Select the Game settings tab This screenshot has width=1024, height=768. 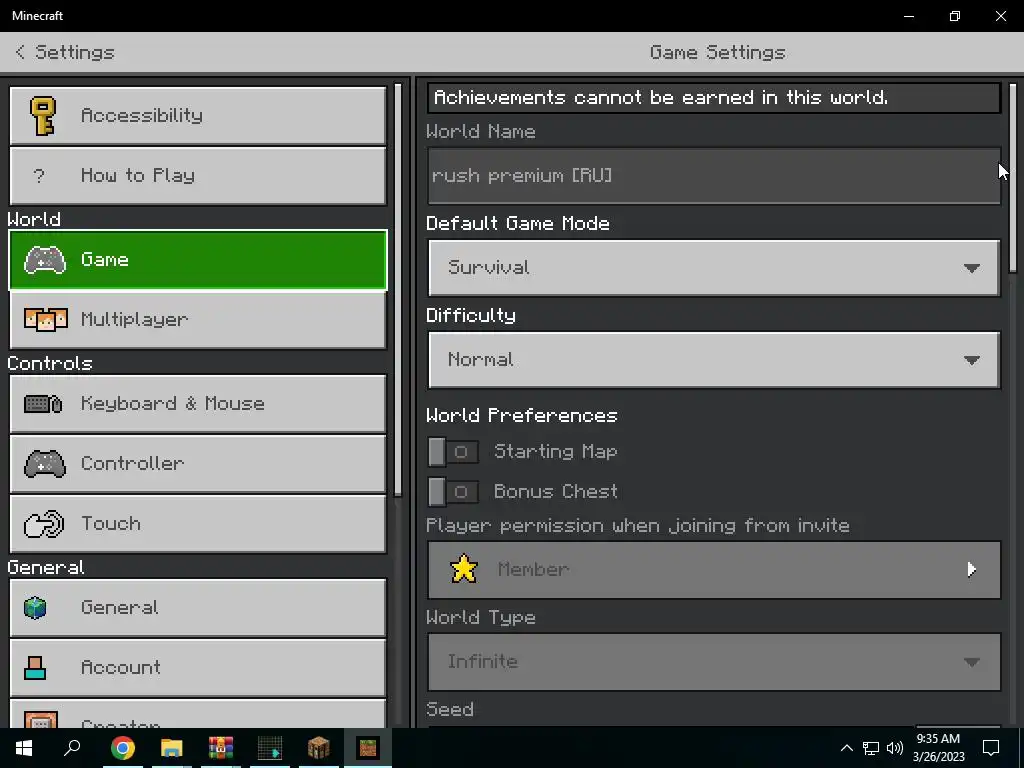point(198,260)
